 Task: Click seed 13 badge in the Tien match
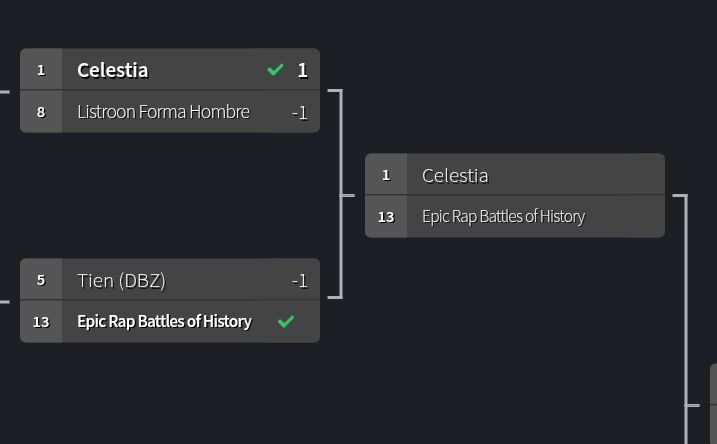pos(41,322)
